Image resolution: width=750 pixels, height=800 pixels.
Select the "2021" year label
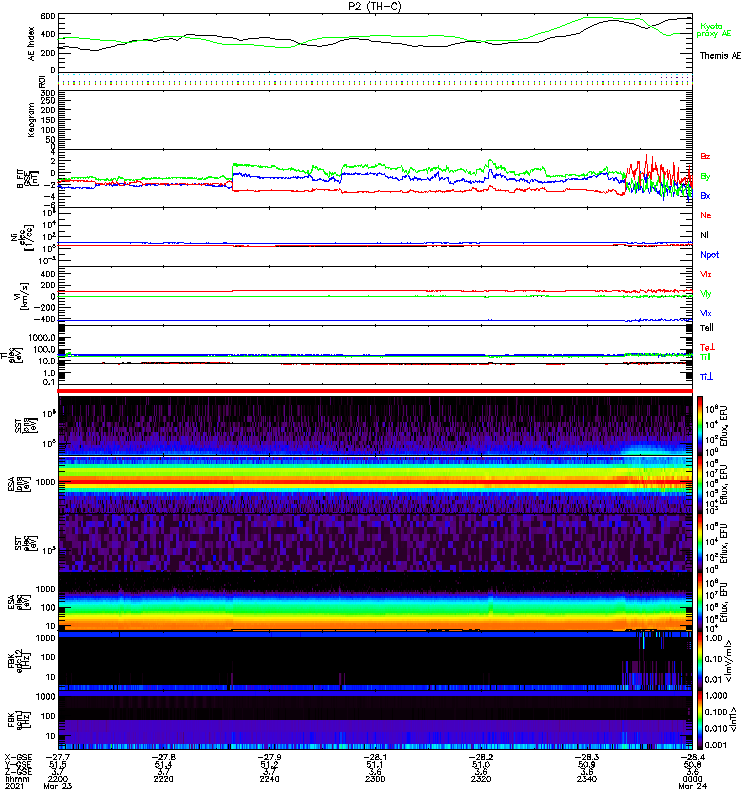pos(14,786)
